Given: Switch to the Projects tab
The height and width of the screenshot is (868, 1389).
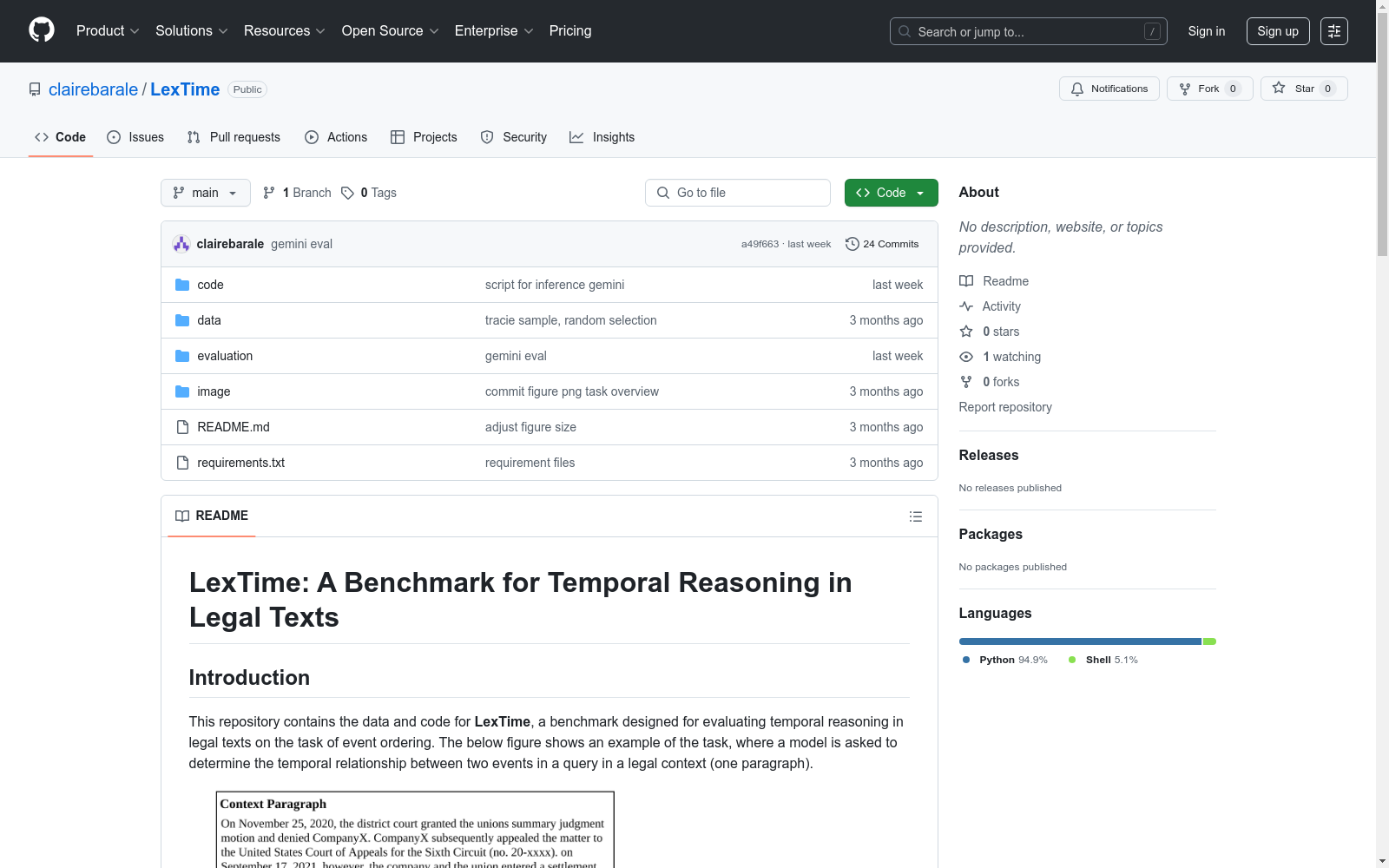Looking at the screenshot, I should click(424, 137).
